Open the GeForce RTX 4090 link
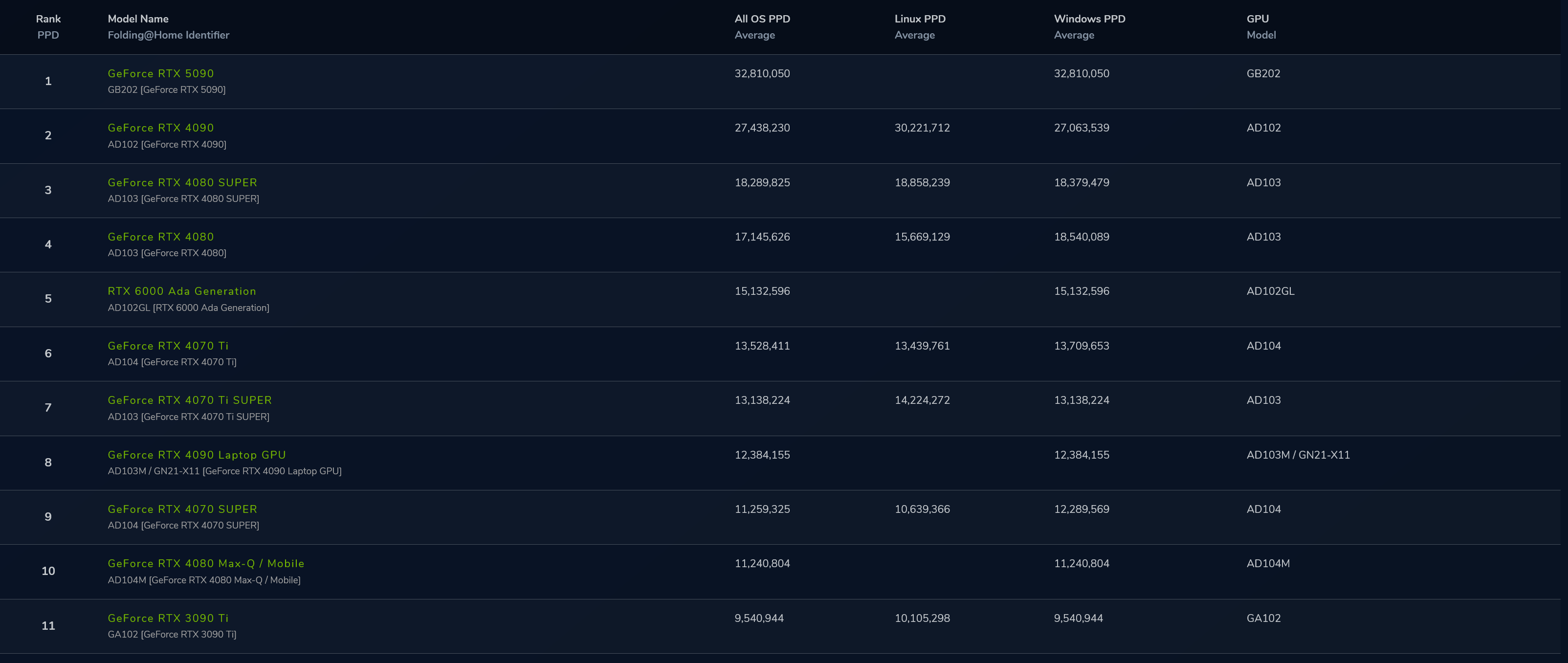This screenshot has height=663, width=1568. pos(161,128)
